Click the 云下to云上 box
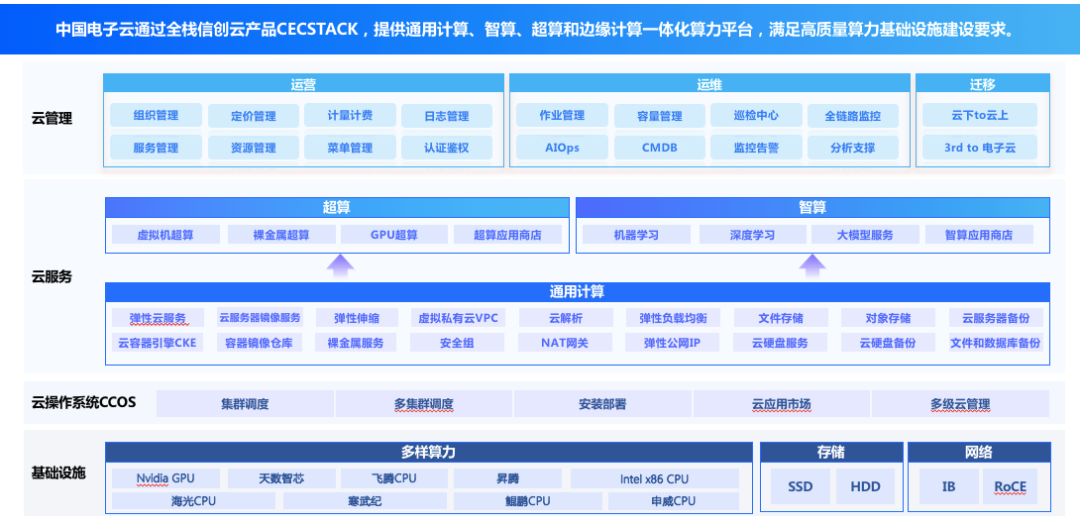1080x524 pixels. pyautogui.click(x=980, y=116)
